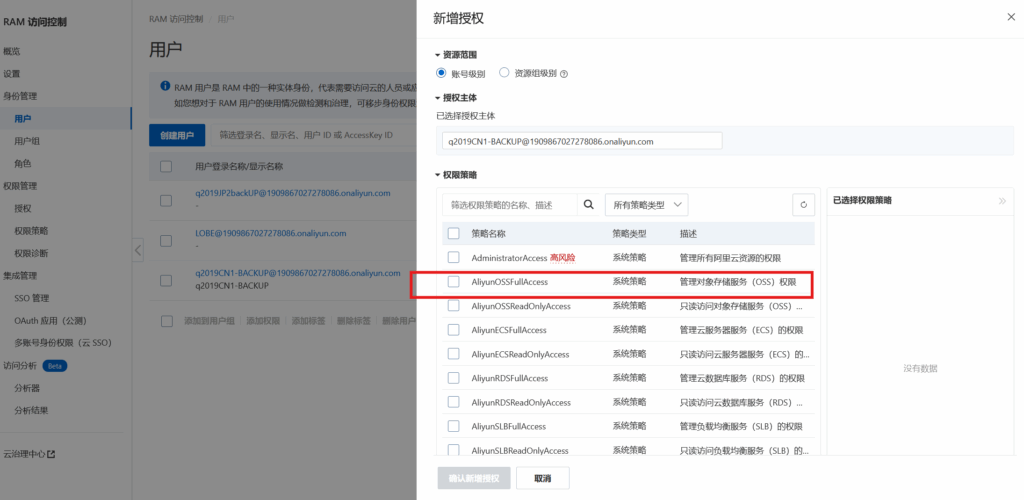Collapse the 已选择权限策略 panel via double-arrow icon

pyautogui.click(x=1002, y=201)
